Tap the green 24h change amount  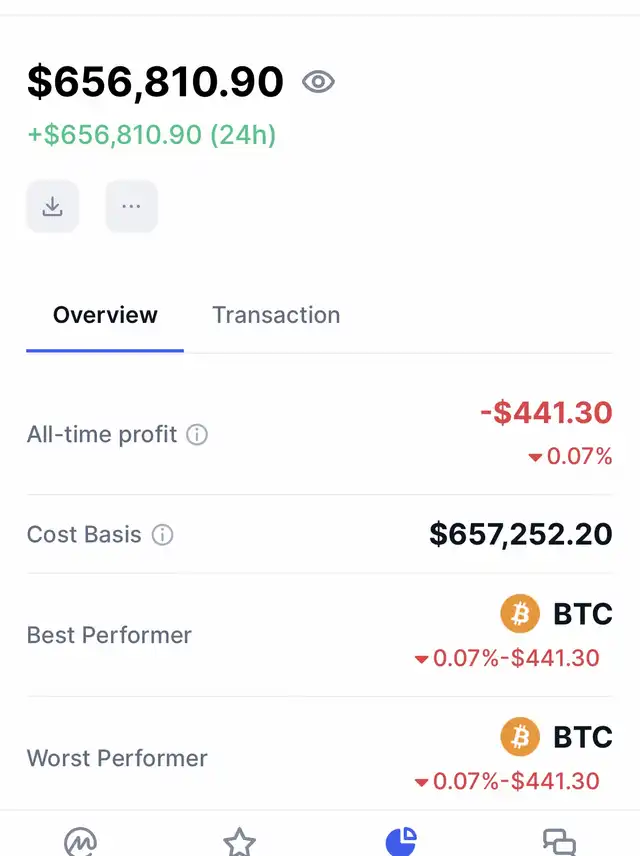coord(151,134)
